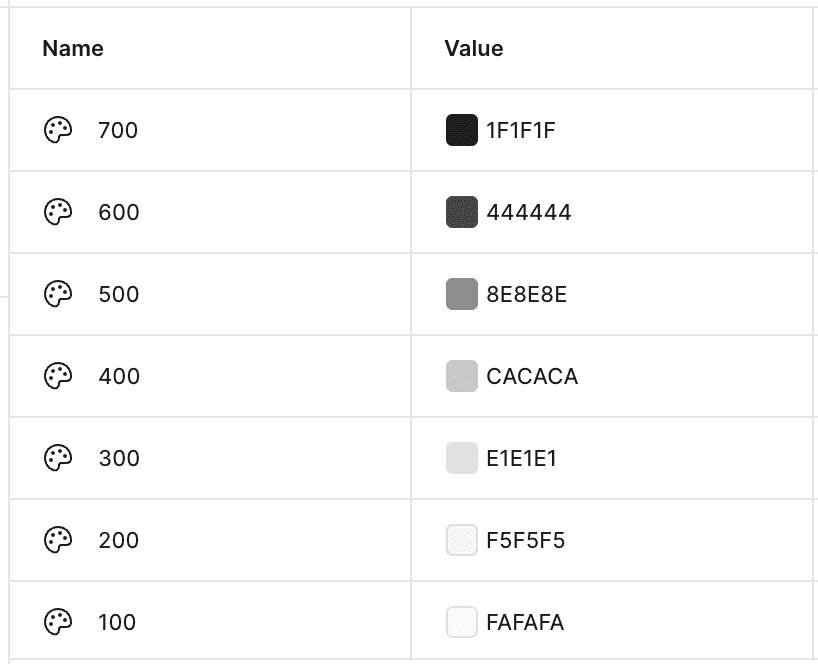The height and width of the screenshot is (664, 818).
Task: Click the palette icon beside 100
Action: (x=58, y=622)
